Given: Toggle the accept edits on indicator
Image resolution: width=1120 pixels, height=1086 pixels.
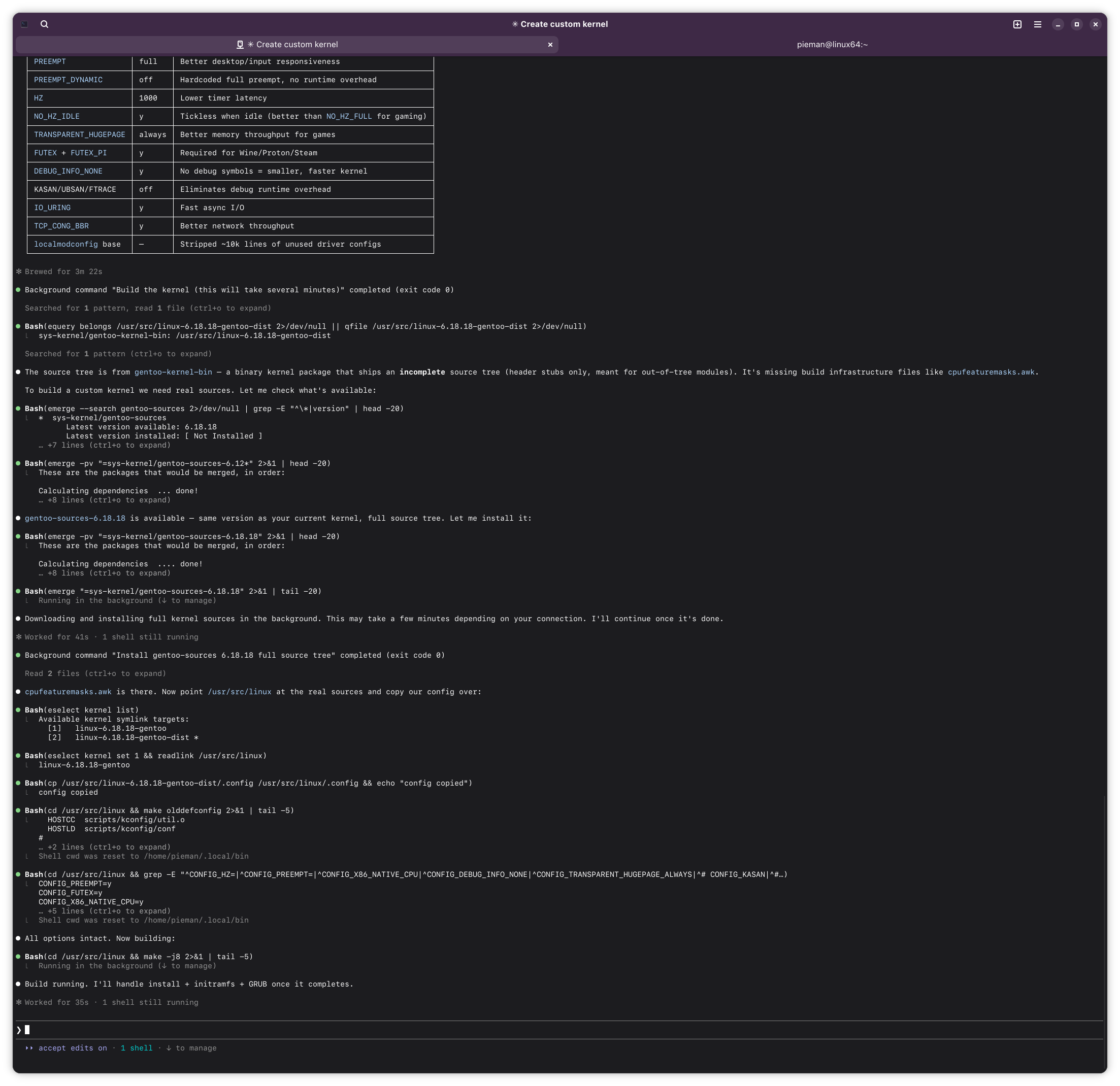Looking at the screenshot, I should click(x=72, y=1048).
